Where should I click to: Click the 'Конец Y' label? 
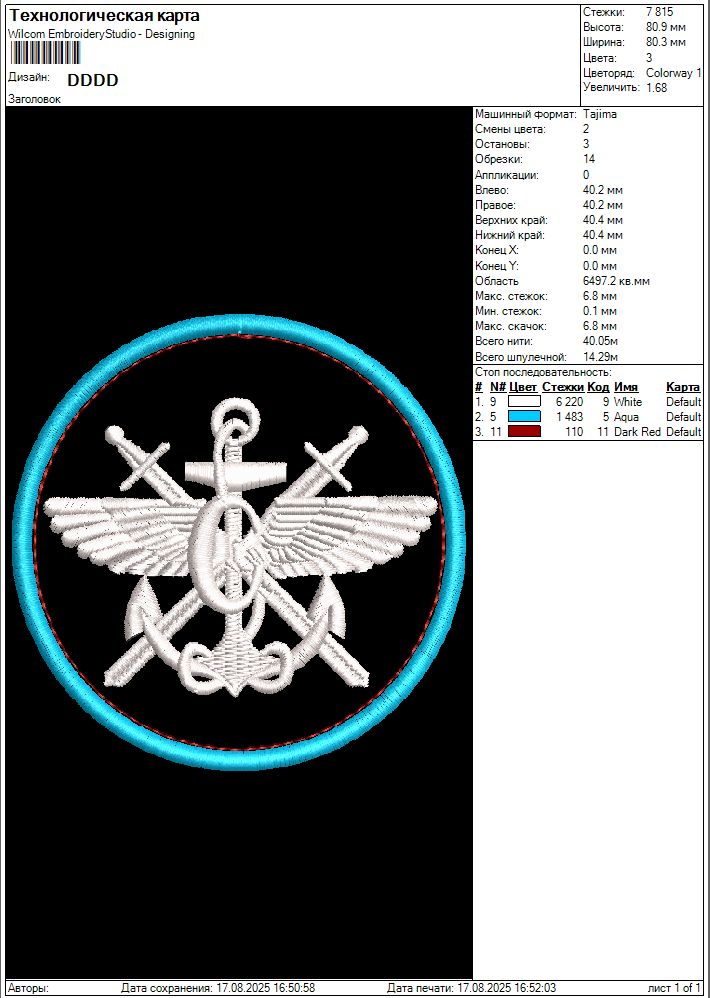(x=496, y=266)
